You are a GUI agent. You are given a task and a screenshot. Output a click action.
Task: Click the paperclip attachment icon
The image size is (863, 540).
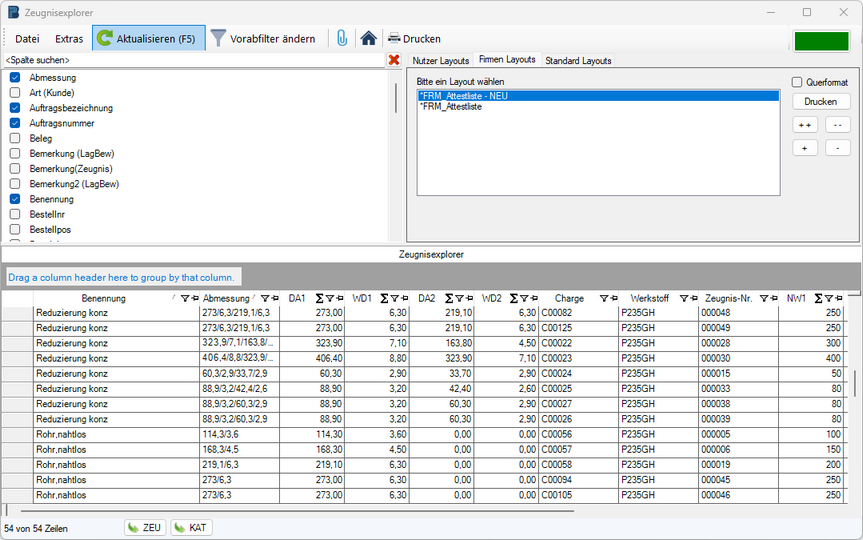click(341, 39)
